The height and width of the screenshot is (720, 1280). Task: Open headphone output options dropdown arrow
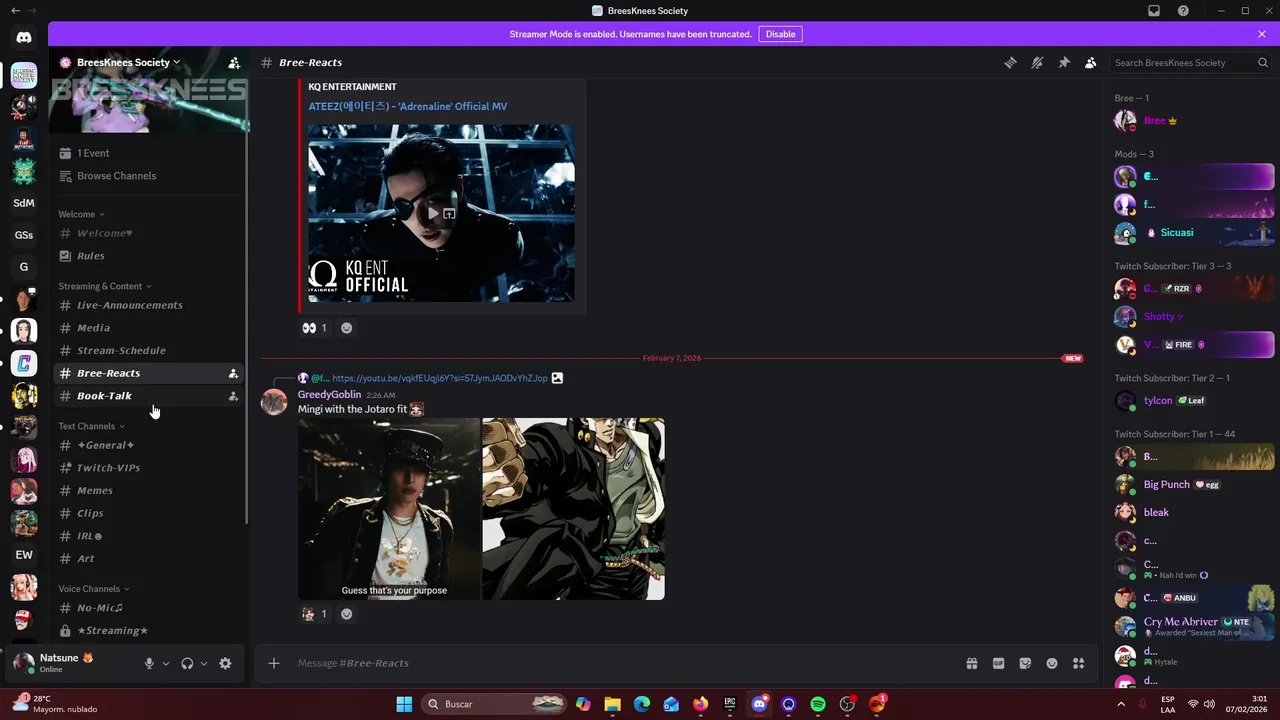point(204,663)
